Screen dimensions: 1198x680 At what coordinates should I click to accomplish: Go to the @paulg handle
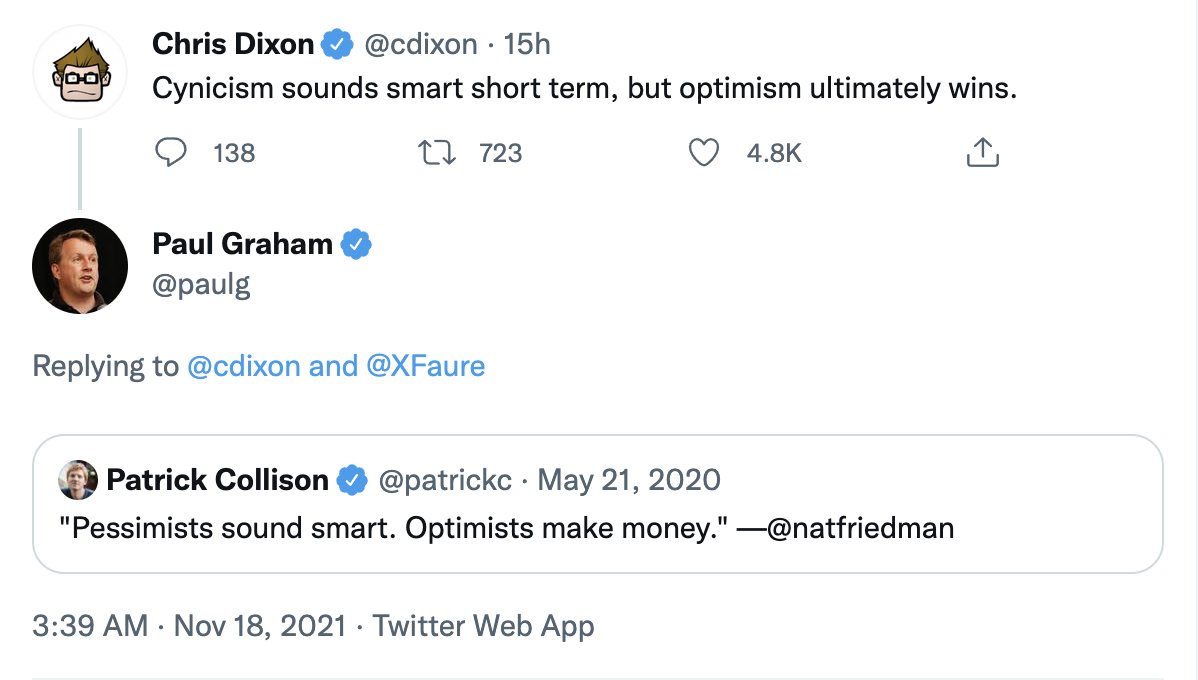coord(201,285)
